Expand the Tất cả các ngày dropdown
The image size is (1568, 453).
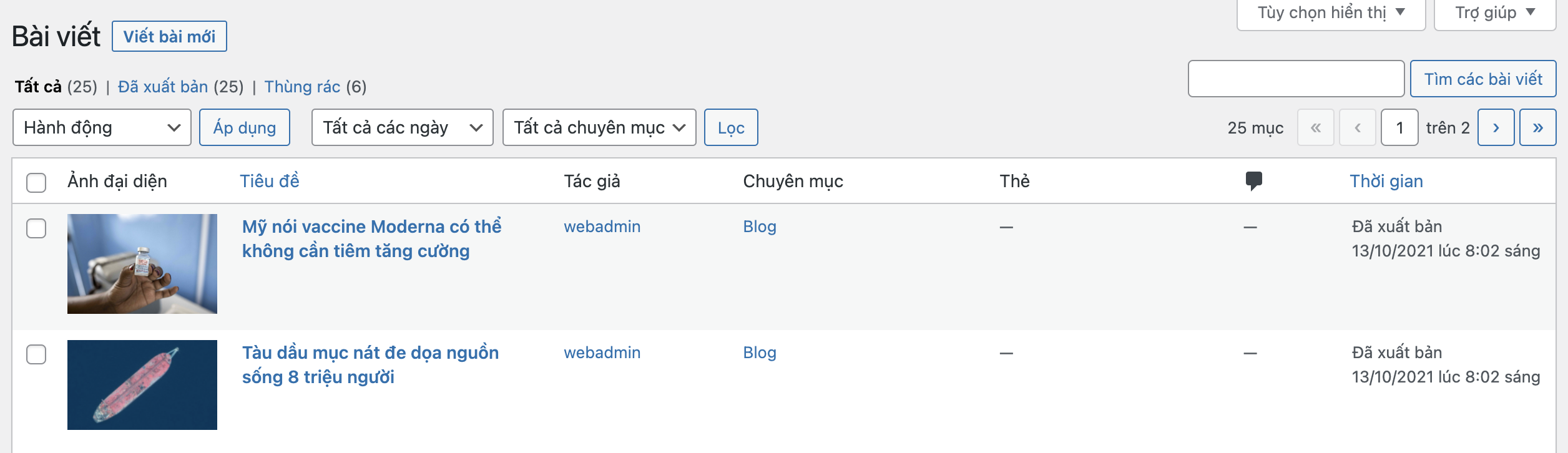click(x=402, y=128)
